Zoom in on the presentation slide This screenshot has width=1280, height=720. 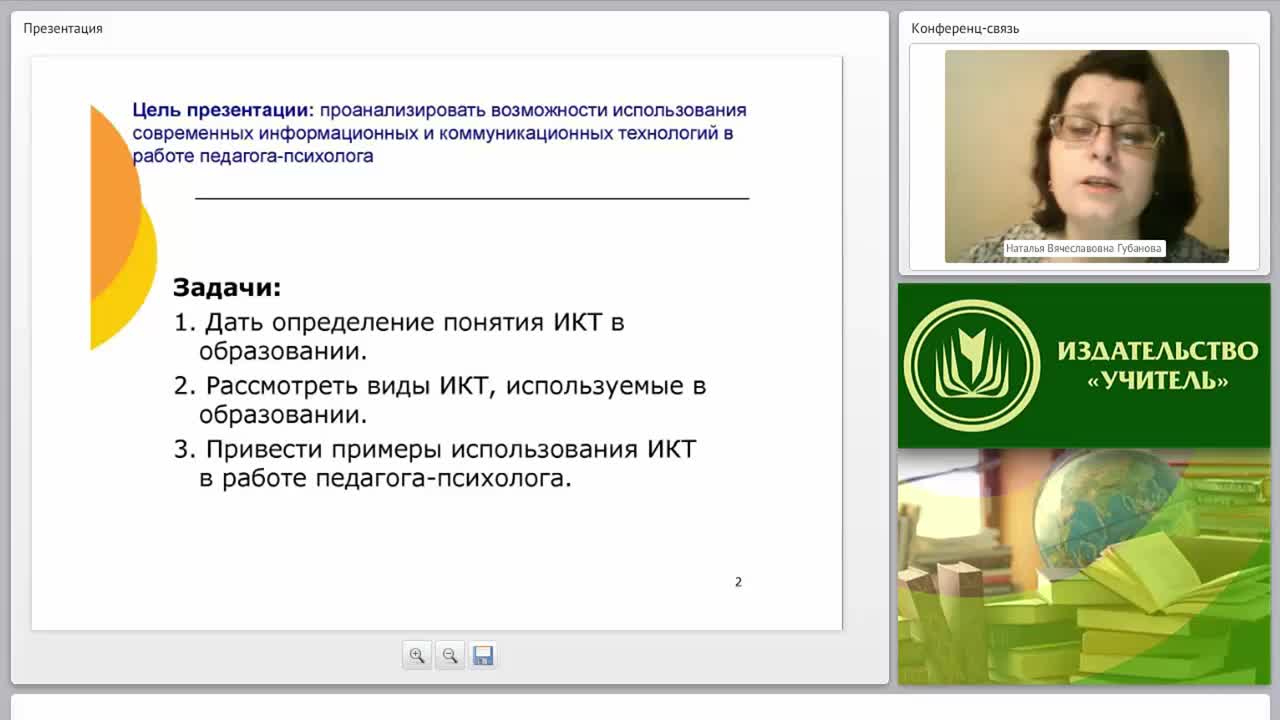click(x=417, y=656)
